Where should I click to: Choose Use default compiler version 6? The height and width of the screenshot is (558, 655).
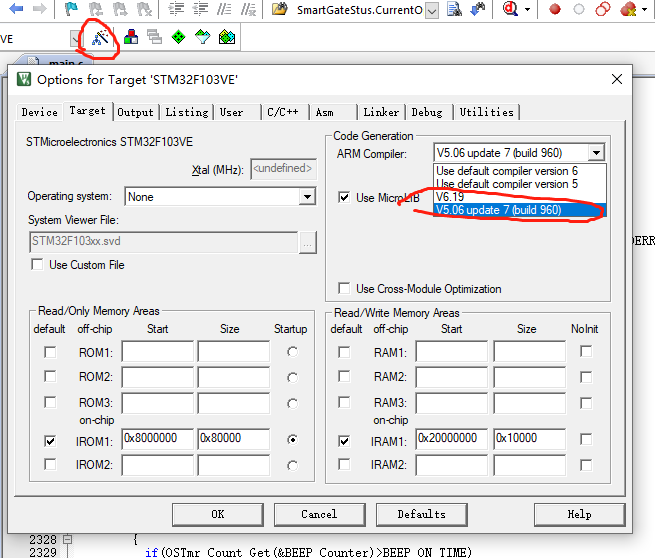tap(520, 171)
